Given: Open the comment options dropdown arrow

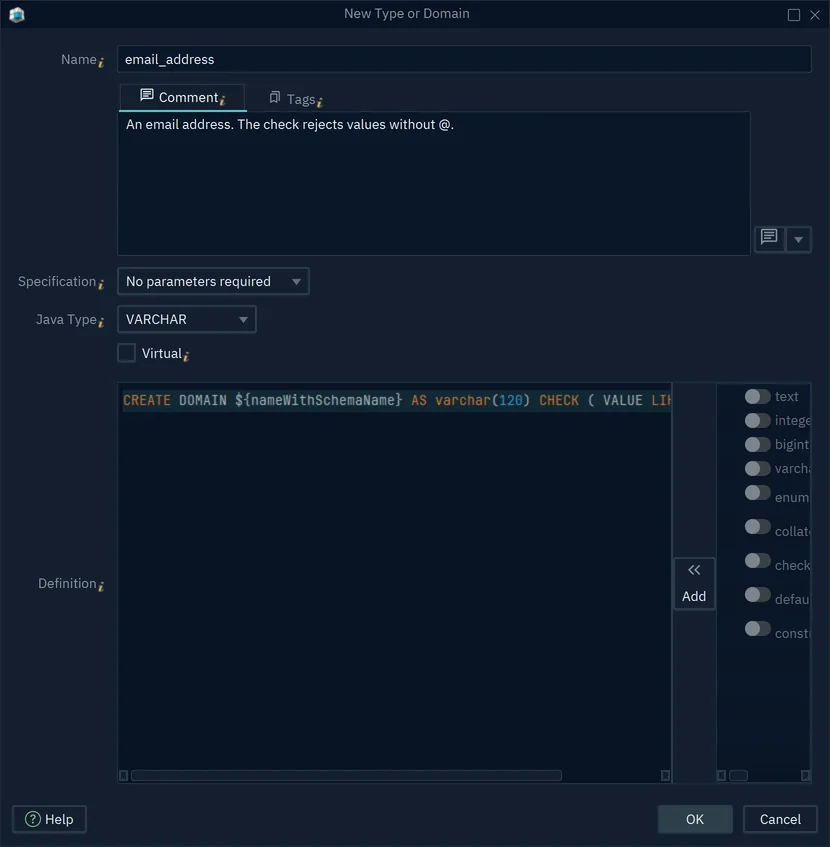Looking at the screenshot, I should (x=798, y=239).
